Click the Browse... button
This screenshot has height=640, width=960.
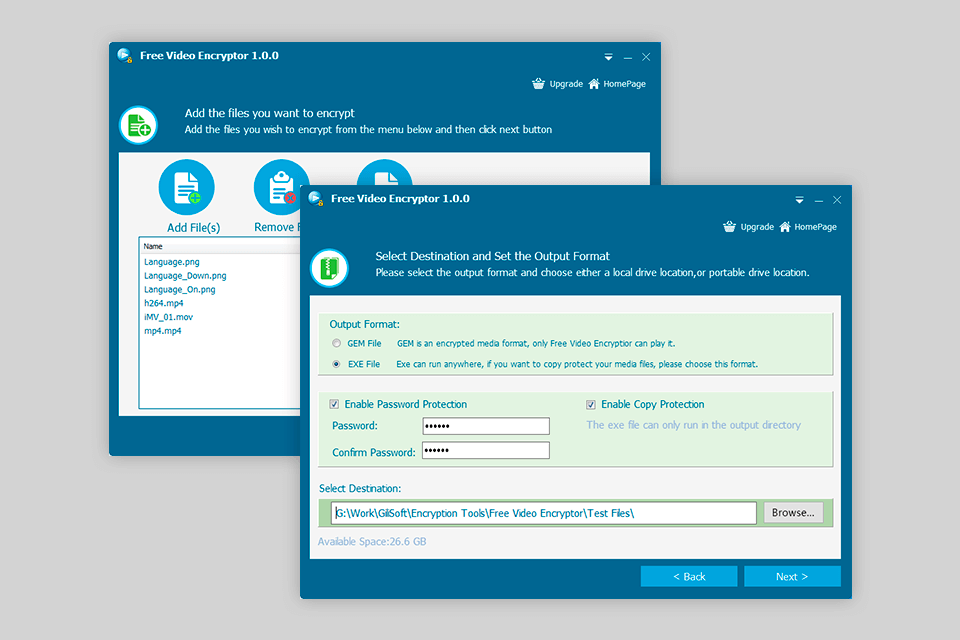point(793,513)
